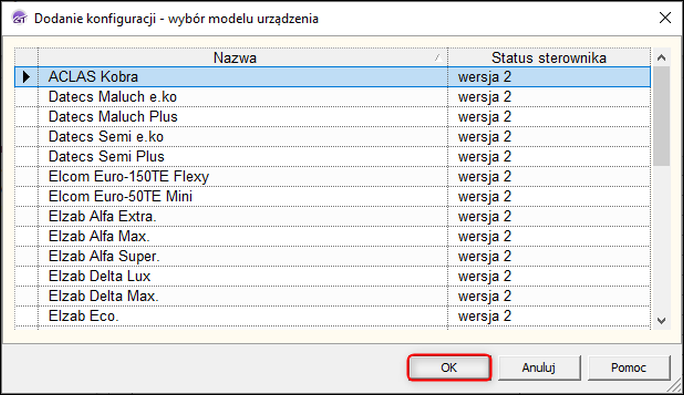Click the sort arrow in the Nazwa header
Viewport: 684px width, 395px height.
(438, 58)
